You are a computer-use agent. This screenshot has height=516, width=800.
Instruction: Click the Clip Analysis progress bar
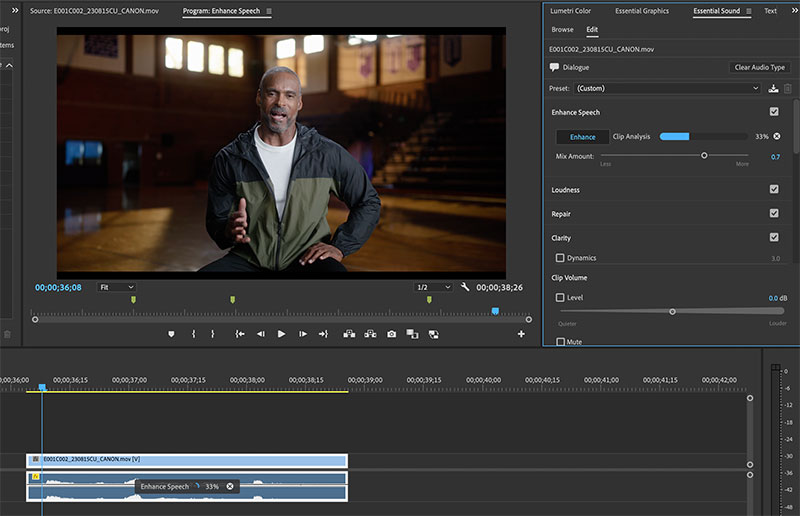(704, 136)
